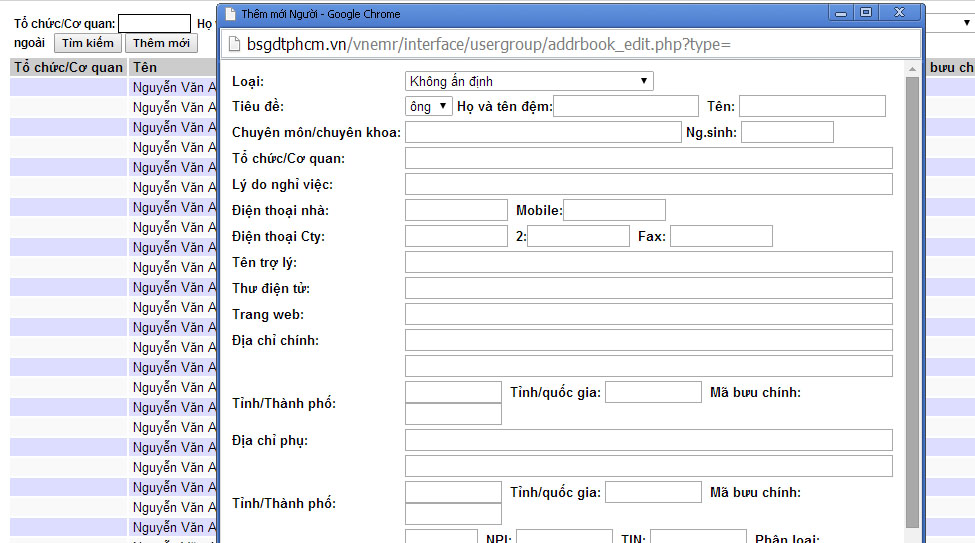
Task: Click Tỉnh/quốc gia field under Địa chỉ phụ
Action: (x=654, y=492)
